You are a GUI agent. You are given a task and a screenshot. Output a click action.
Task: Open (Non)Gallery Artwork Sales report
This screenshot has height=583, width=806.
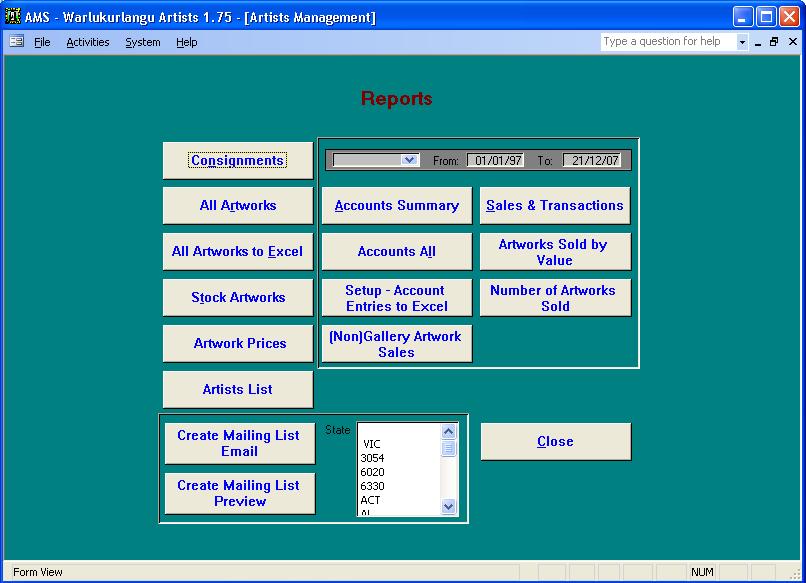(396, 343)
